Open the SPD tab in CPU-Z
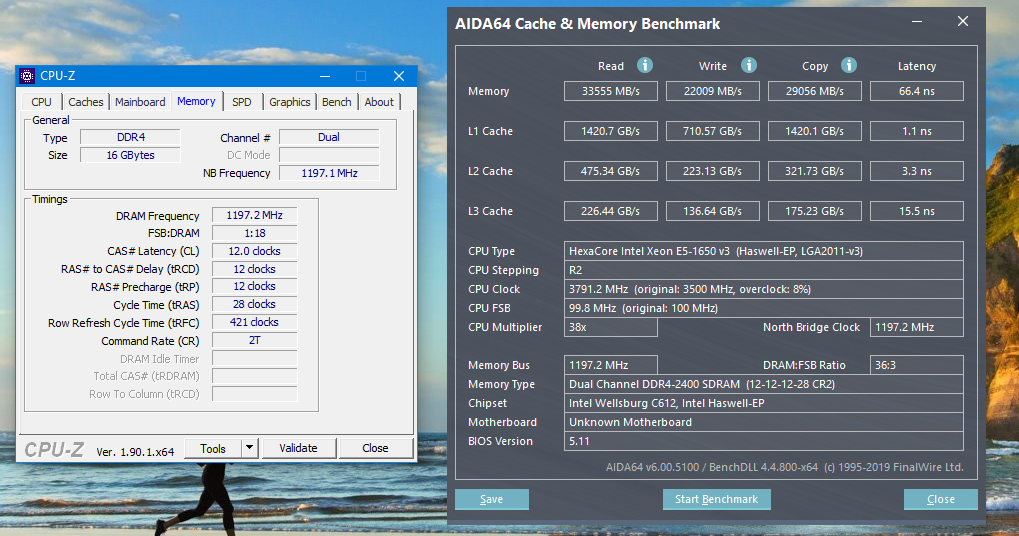Viewport: 1019px width, 536px height. (x=242, y=102)
